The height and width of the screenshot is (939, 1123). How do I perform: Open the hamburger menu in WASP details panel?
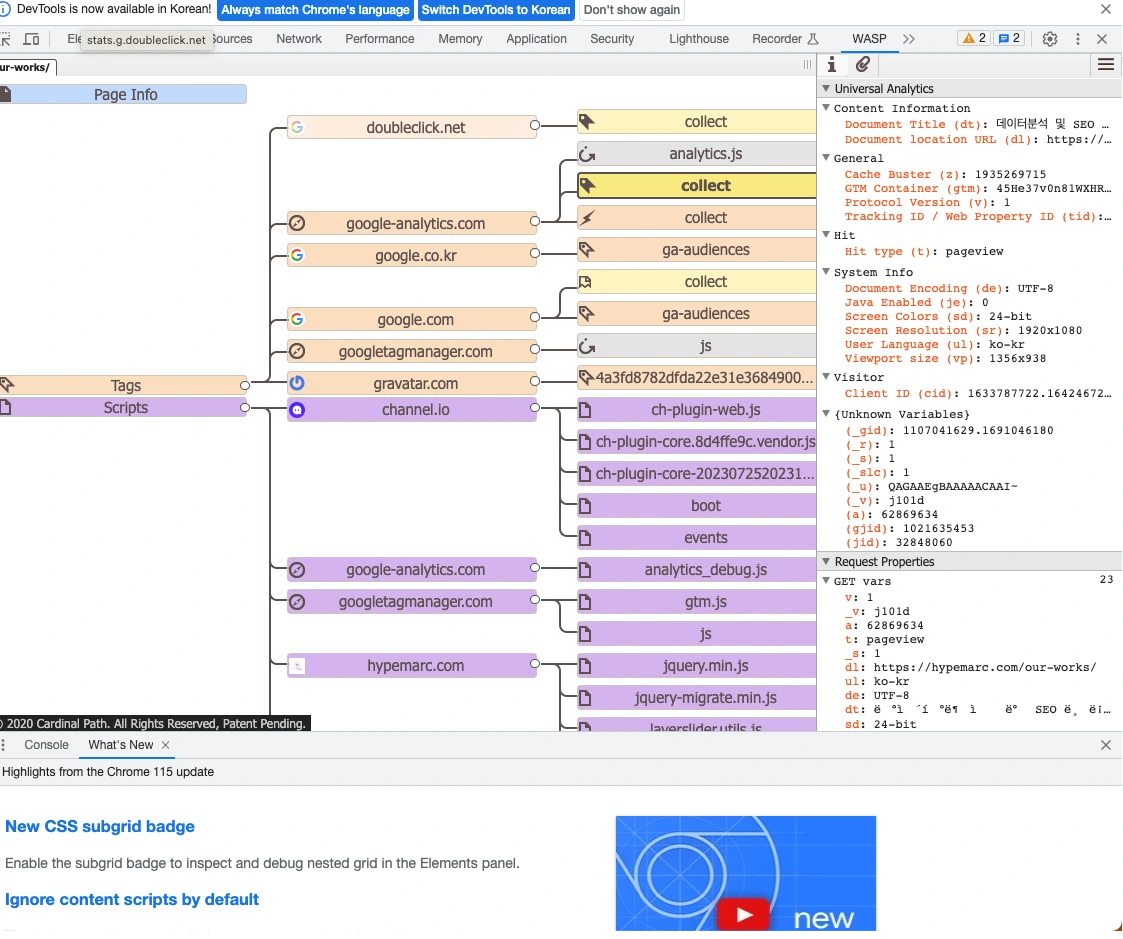pos(1105,64)
